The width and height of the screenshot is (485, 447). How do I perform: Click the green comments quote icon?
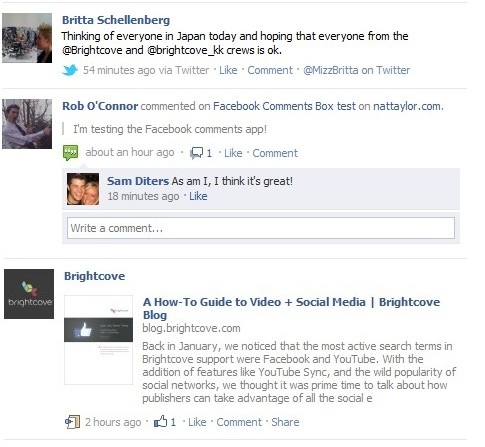tap(71, 153)
